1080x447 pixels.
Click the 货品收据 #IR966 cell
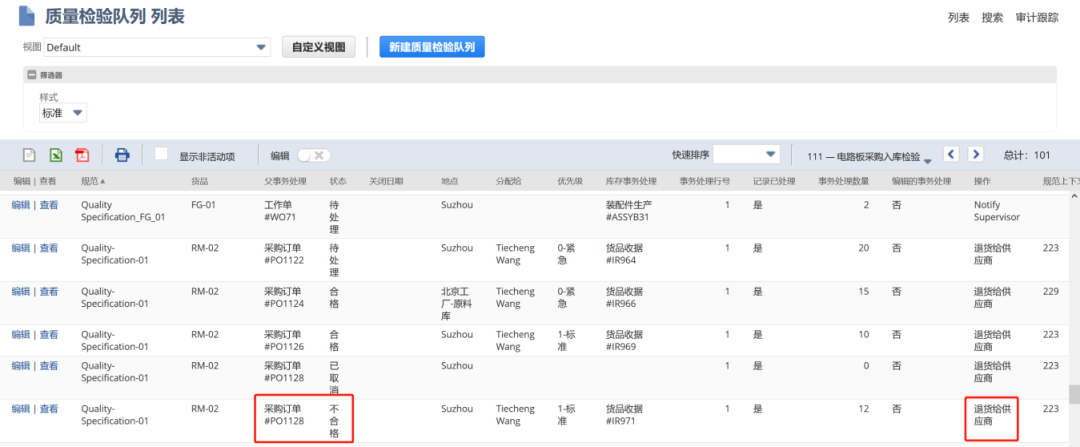[624, 298]
